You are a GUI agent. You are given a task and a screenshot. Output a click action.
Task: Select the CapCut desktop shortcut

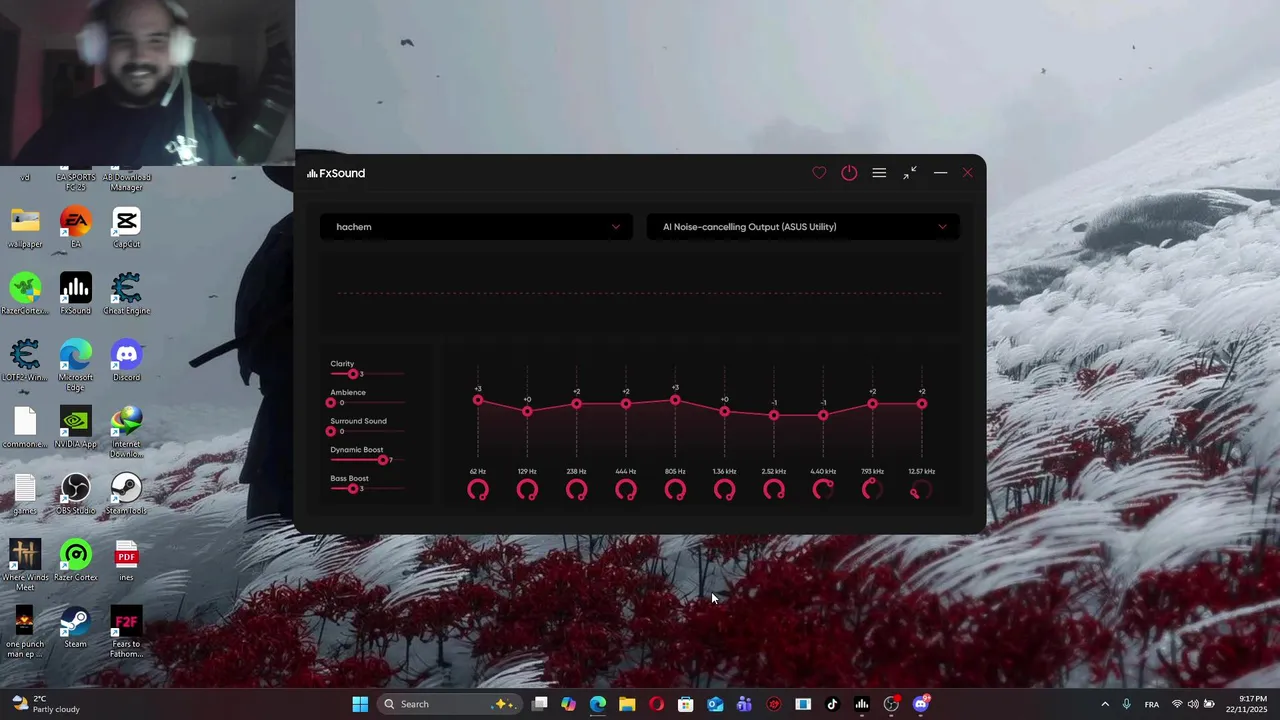[126, 228]
